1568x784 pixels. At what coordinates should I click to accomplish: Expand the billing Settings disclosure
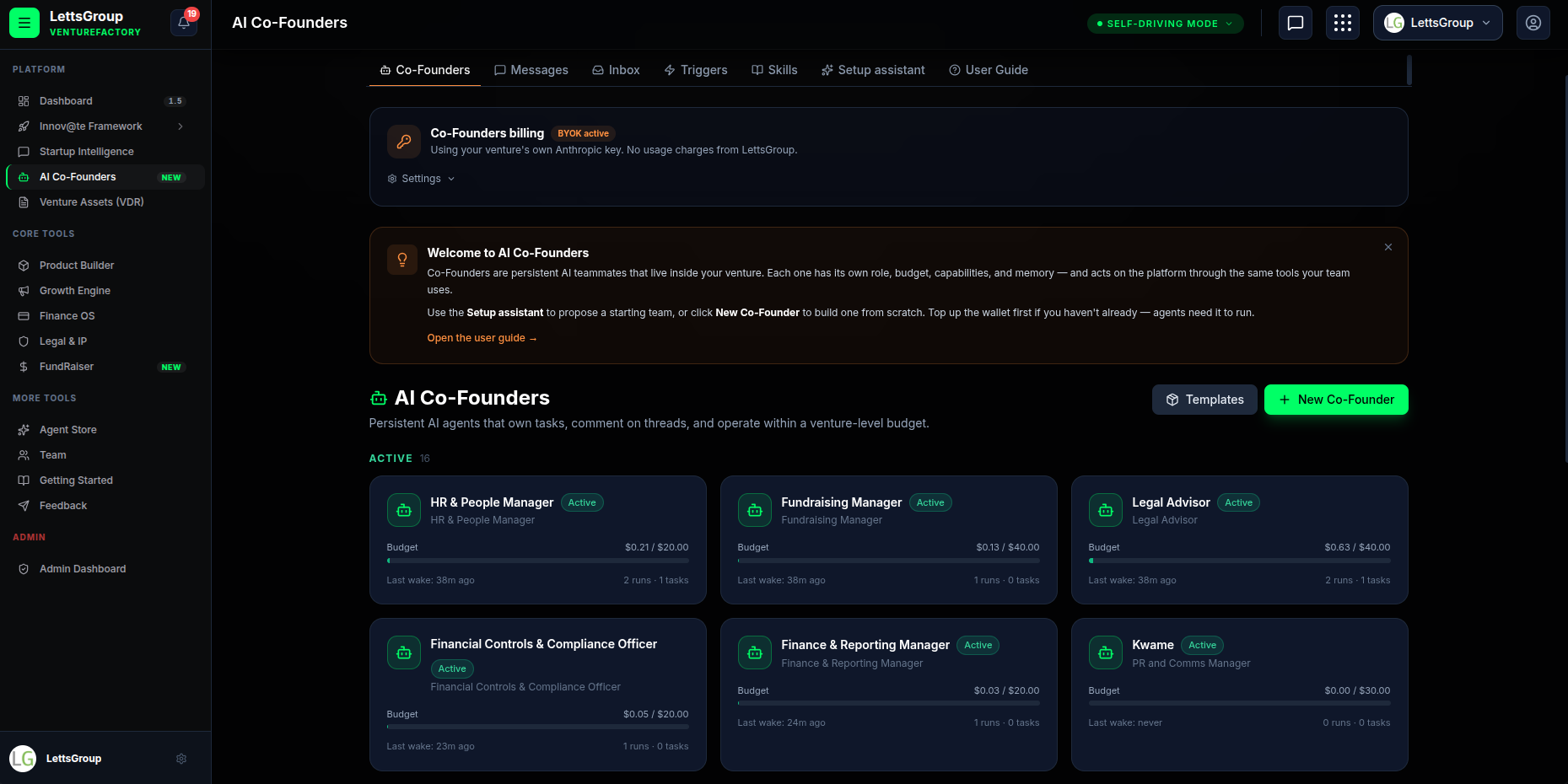421,179
